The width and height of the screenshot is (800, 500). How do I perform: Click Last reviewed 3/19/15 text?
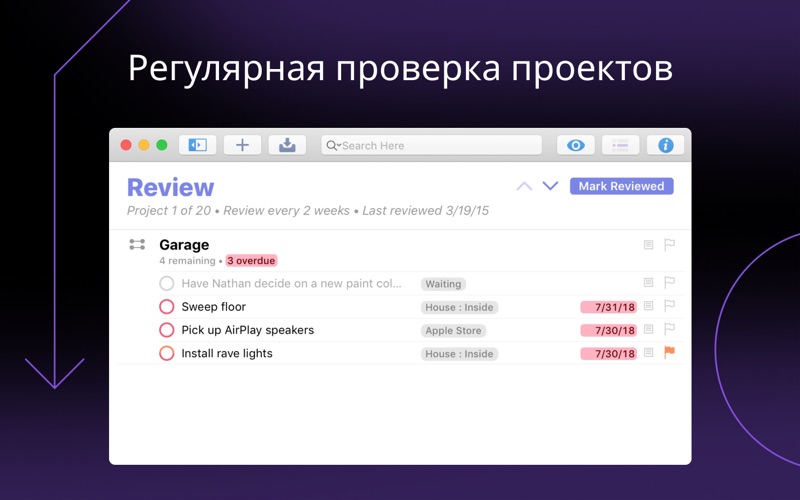pos(426,211)
